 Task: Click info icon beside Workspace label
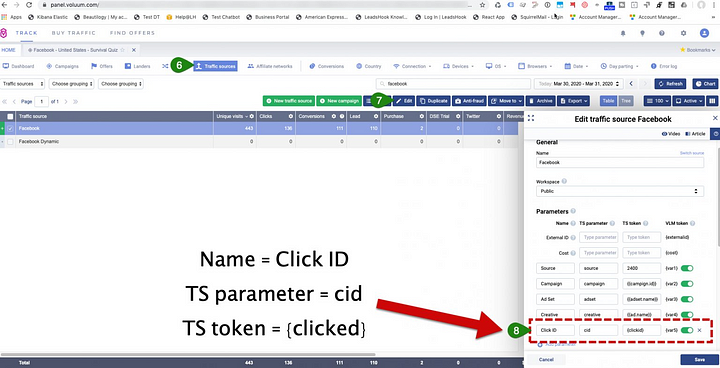[x=564, y=181]
